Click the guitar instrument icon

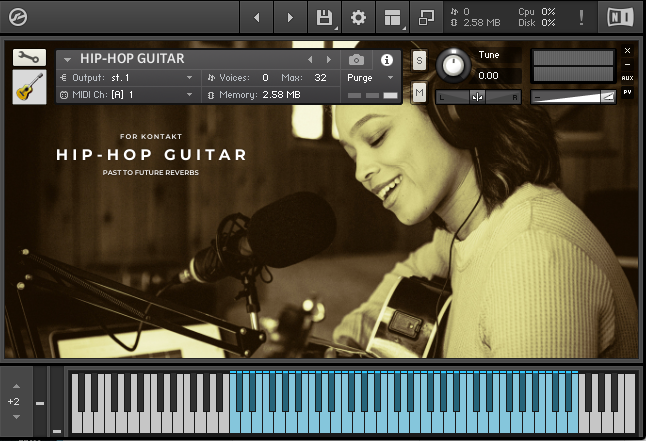coord(29,87)
